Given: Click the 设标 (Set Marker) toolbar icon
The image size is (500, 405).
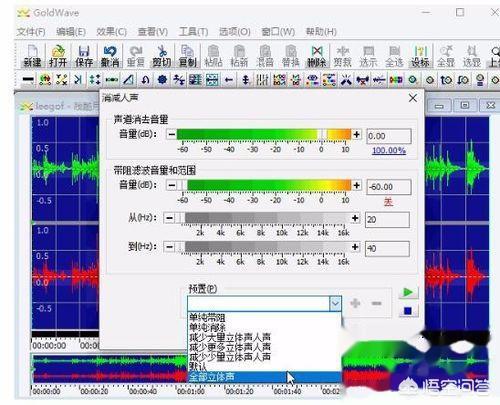Looking at the screenshot, I should pyautogui.click(x=420, y=56).
